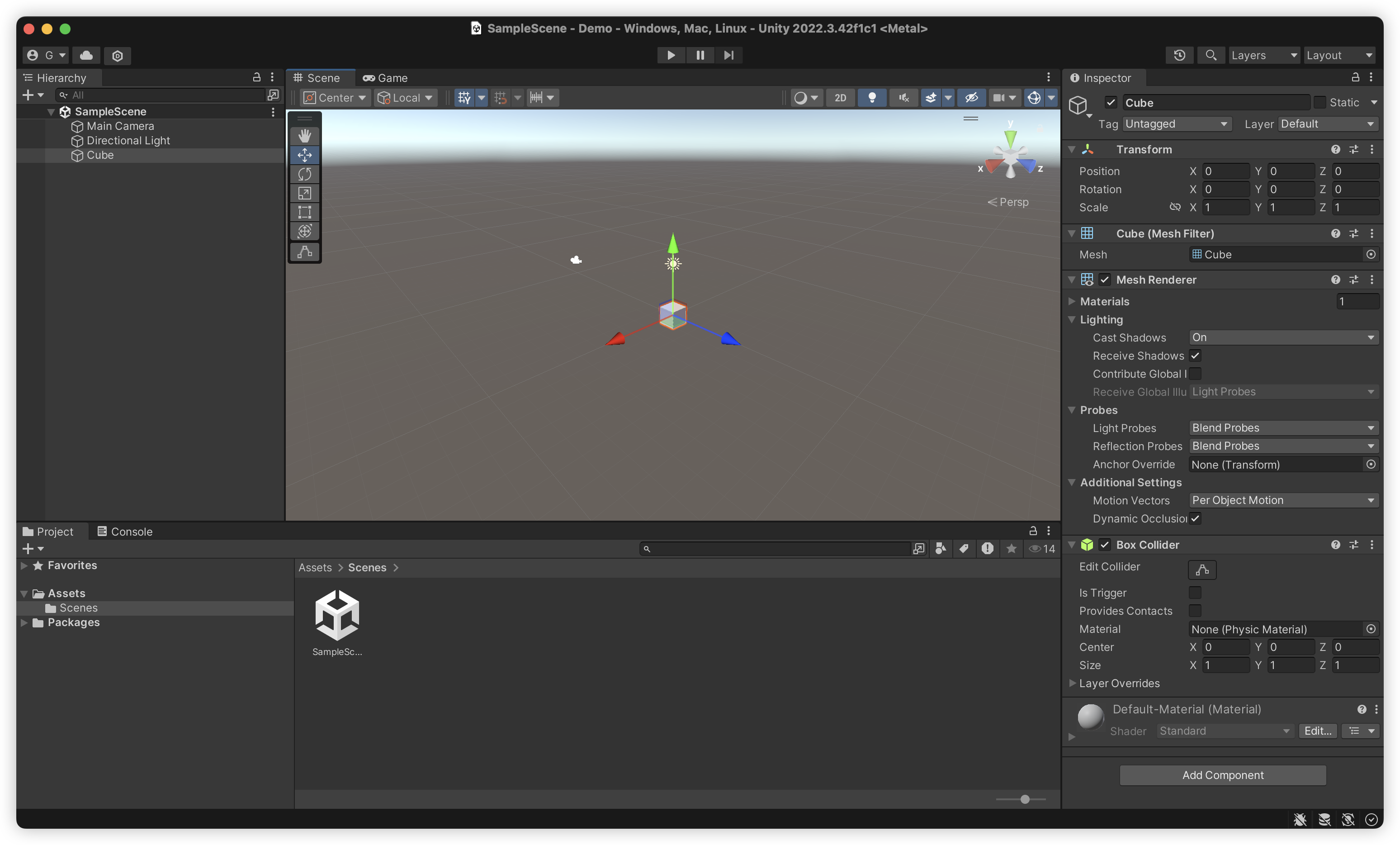The width and height of the screenshot is (1400, 845).
Task: Select the Rotate tool in scene toolbar
Action: (304, 174)
